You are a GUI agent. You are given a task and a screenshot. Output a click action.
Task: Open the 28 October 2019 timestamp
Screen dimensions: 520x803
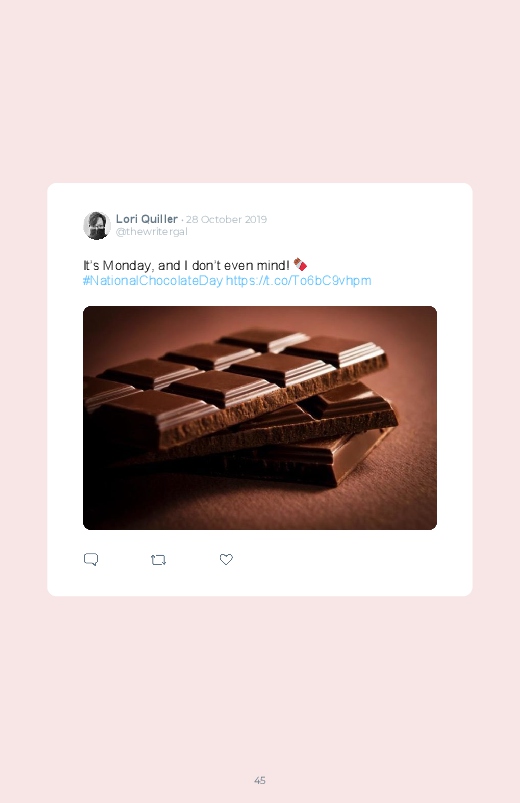226,219
